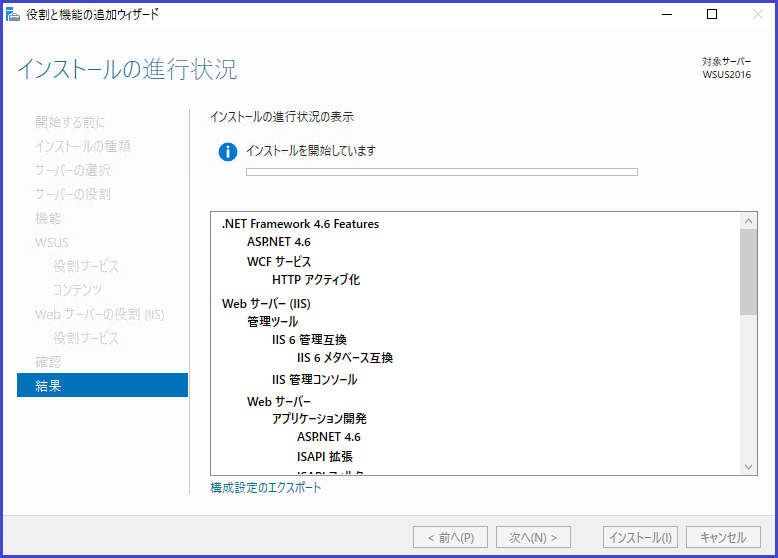The image size is (778, 558).
Task: Select 役割サービス under WSUS
Action: (86, 266)
